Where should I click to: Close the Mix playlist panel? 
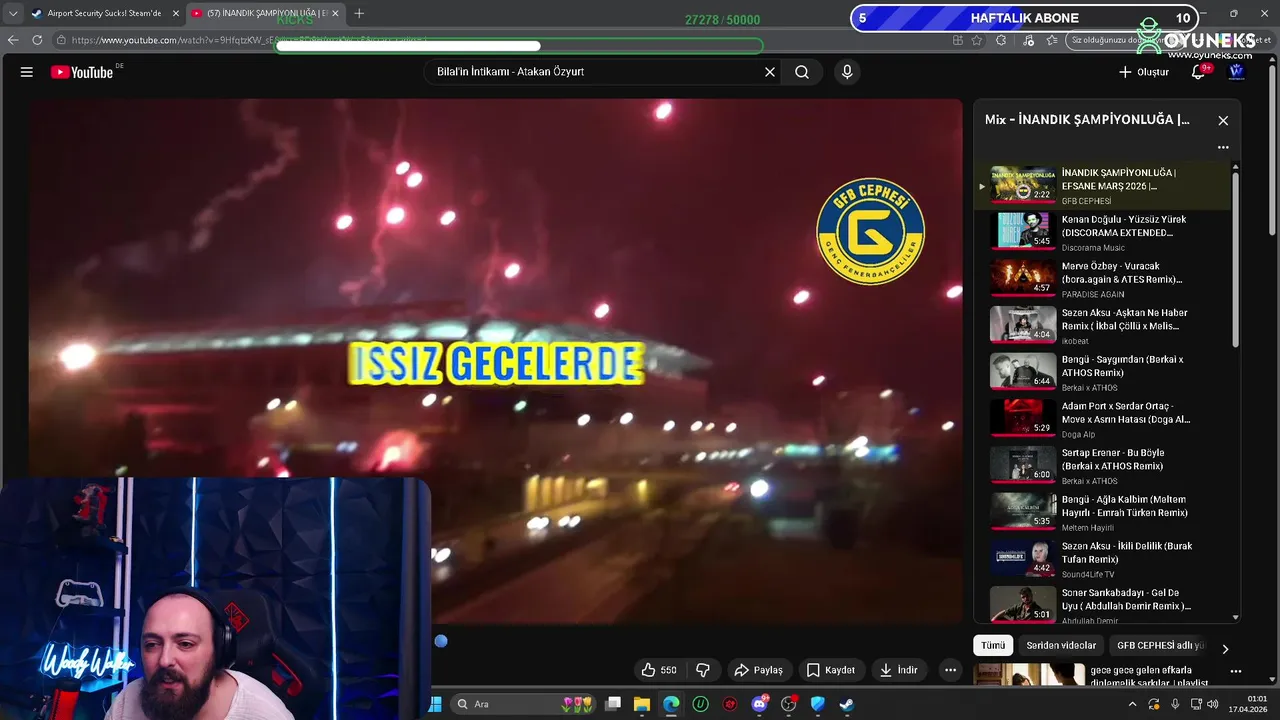[1223, 120]
